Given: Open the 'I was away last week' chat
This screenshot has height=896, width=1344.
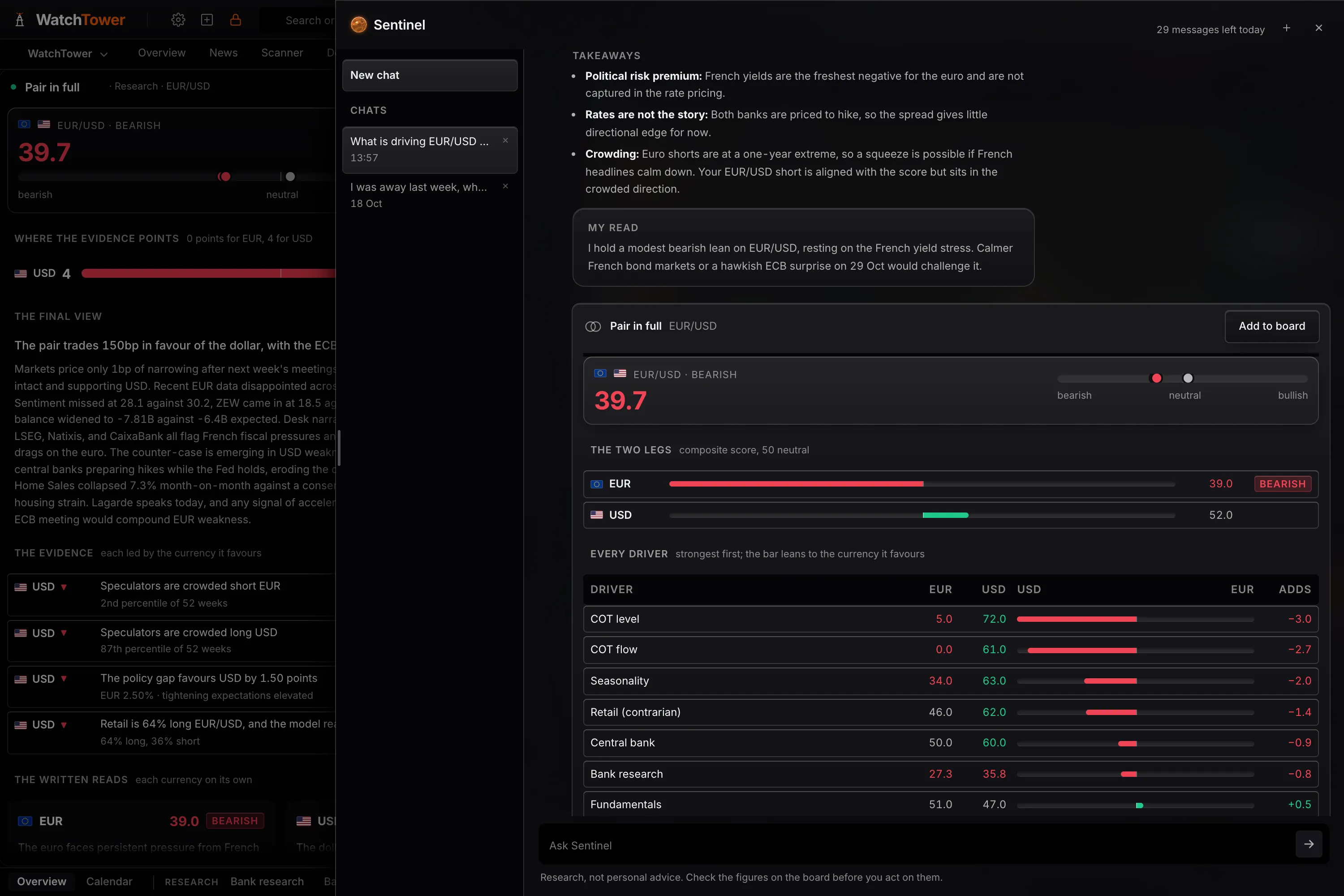Looking at the screenshot, I should [x=430, y=195].
